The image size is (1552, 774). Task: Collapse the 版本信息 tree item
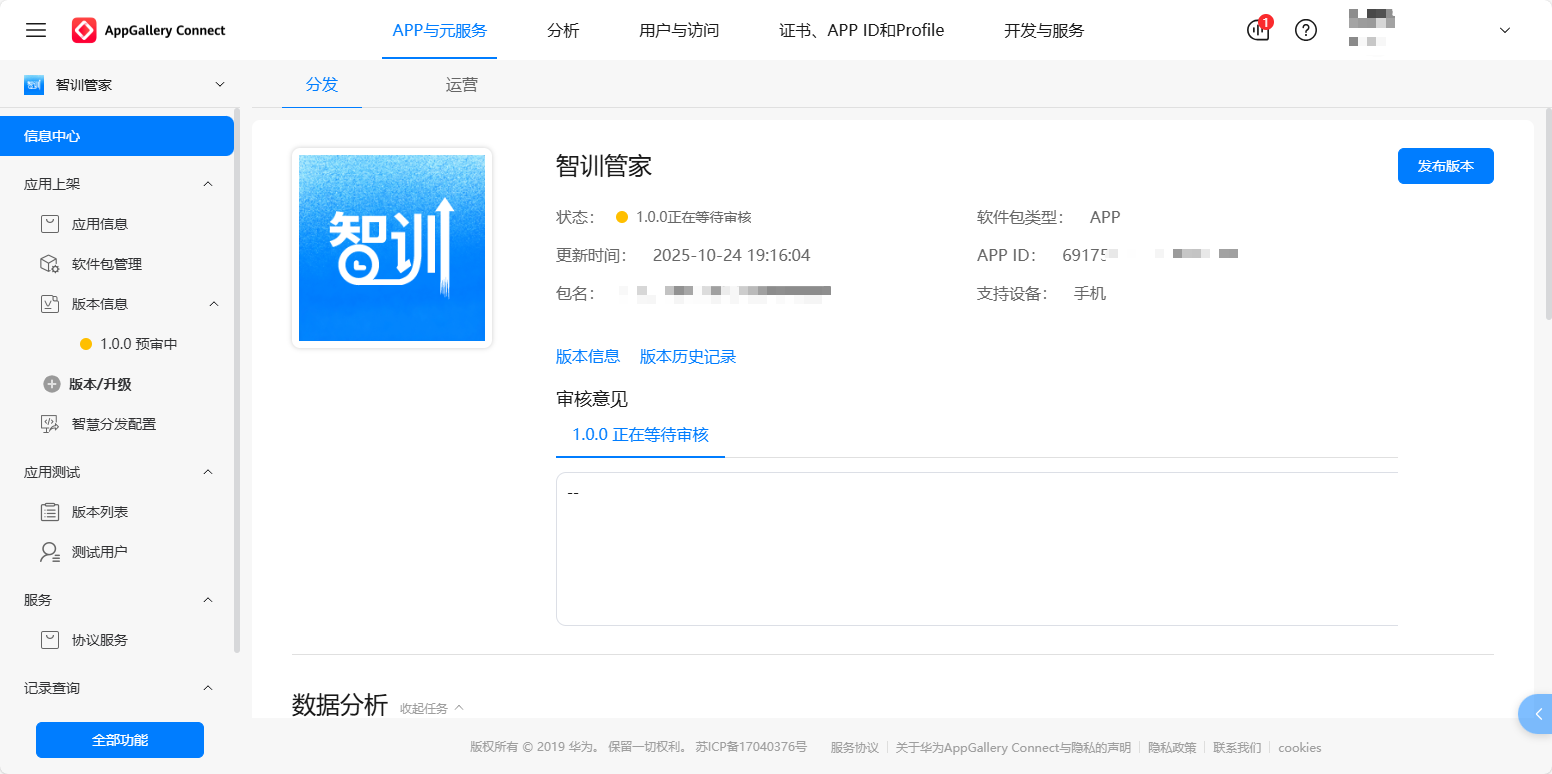[213, 304]
